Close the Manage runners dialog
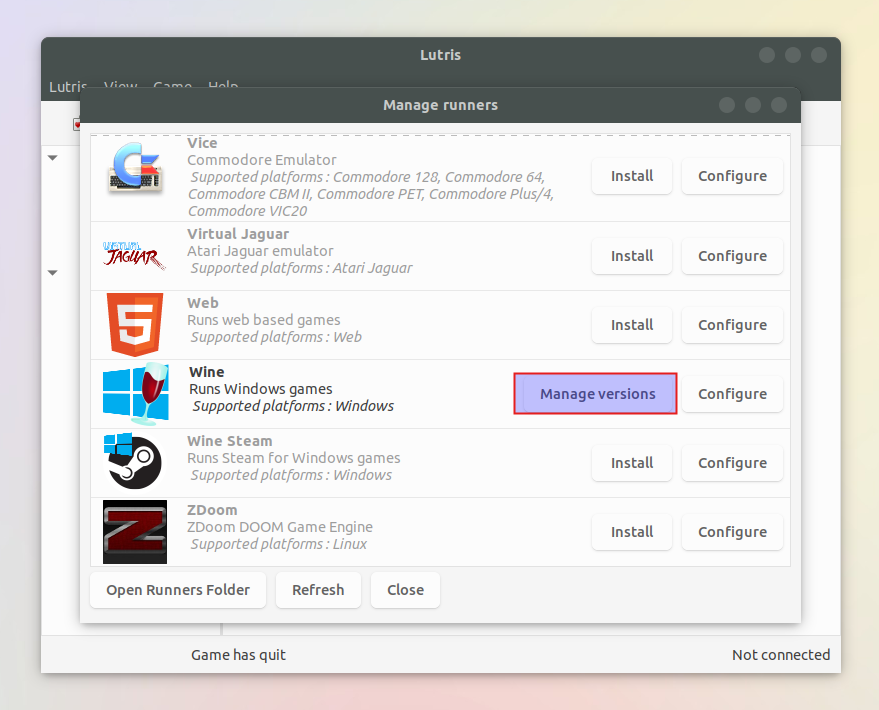This screenshot has height=710, width=879. [x=405, y=590]
